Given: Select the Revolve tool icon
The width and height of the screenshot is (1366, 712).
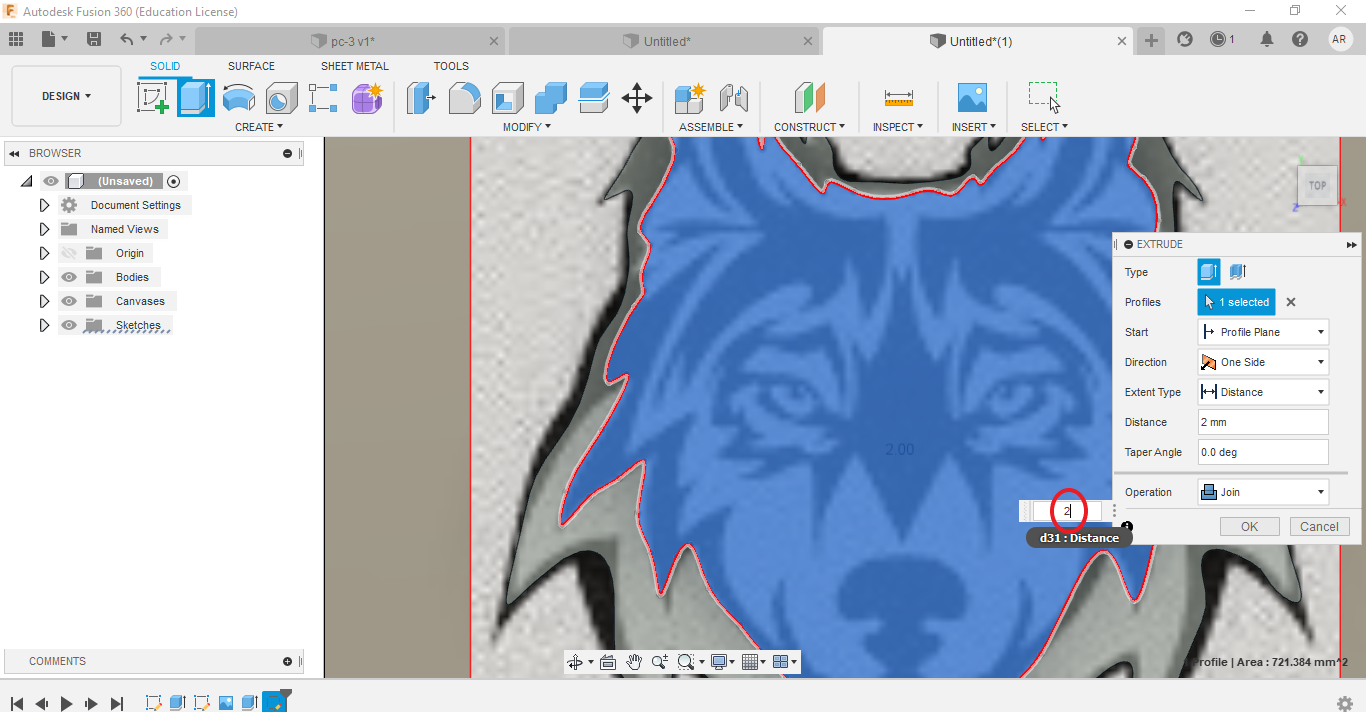Looking at the screenshot, I should pos(238,98).
